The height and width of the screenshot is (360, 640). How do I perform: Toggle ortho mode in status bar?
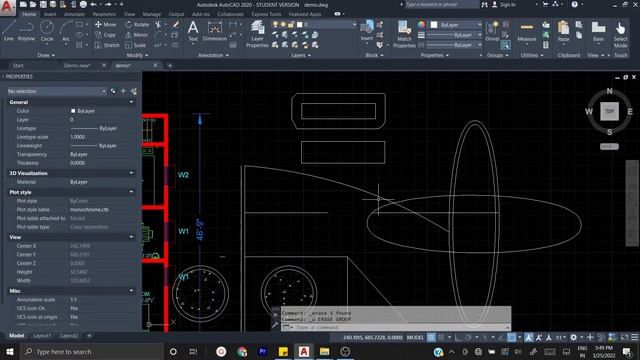458,338
